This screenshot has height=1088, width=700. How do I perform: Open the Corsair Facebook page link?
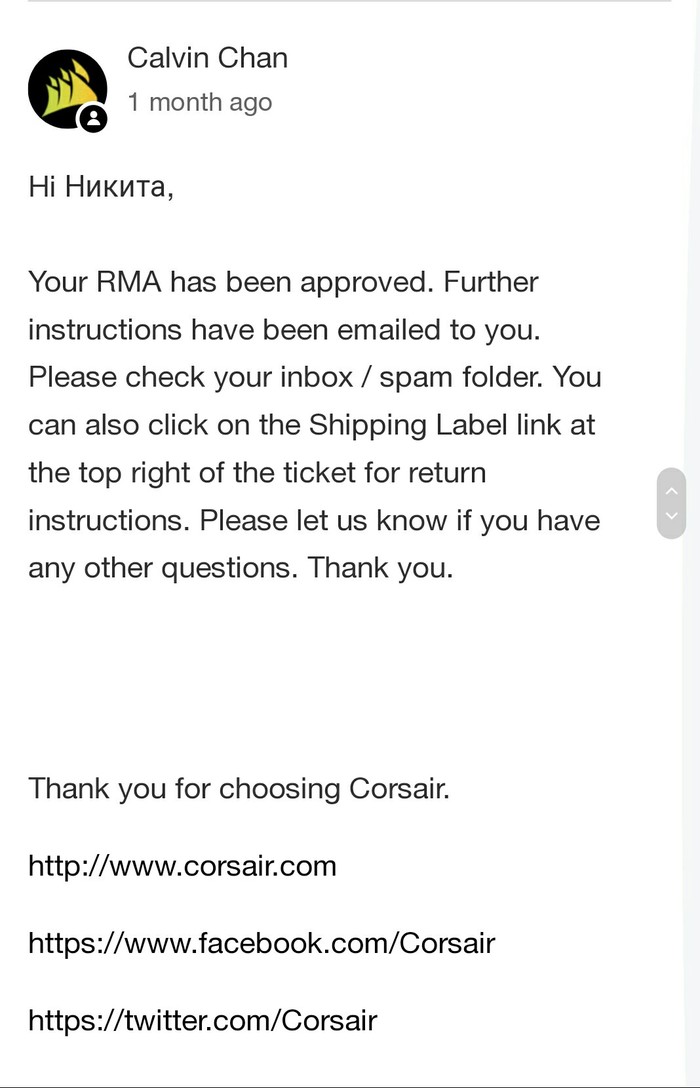pyautogui.click(x=261, y=942)
